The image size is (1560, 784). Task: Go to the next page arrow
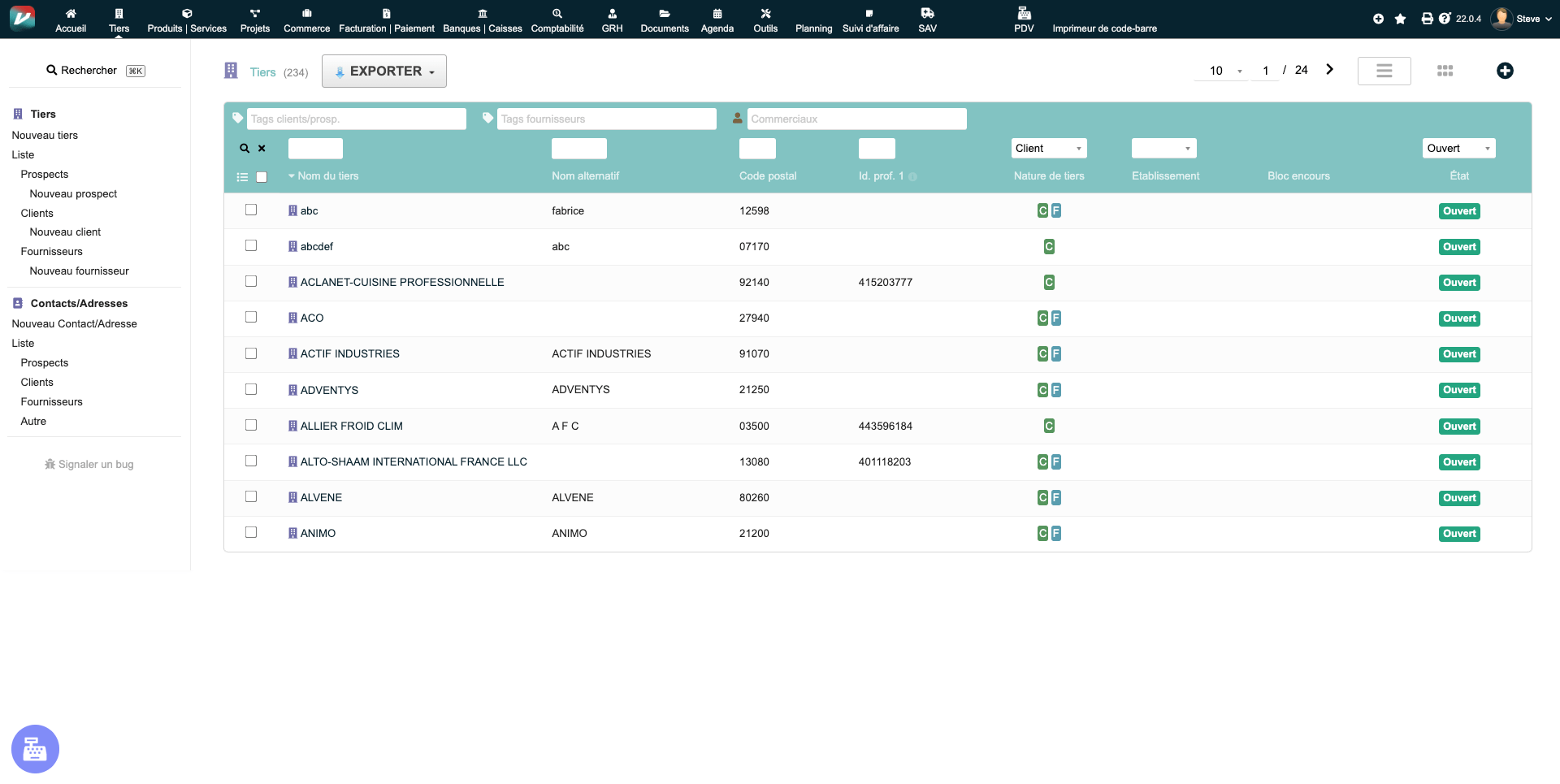[x=1329, y=70]
